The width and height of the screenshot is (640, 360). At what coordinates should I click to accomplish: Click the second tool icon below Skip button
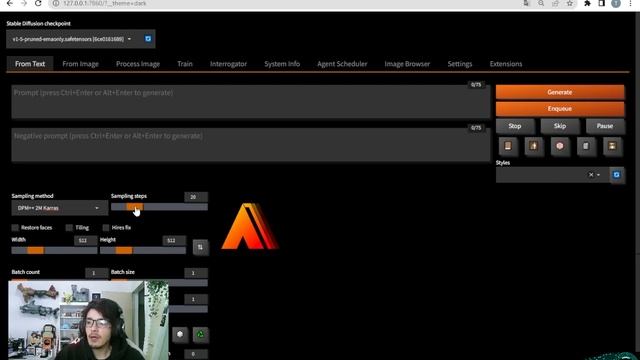533,146
